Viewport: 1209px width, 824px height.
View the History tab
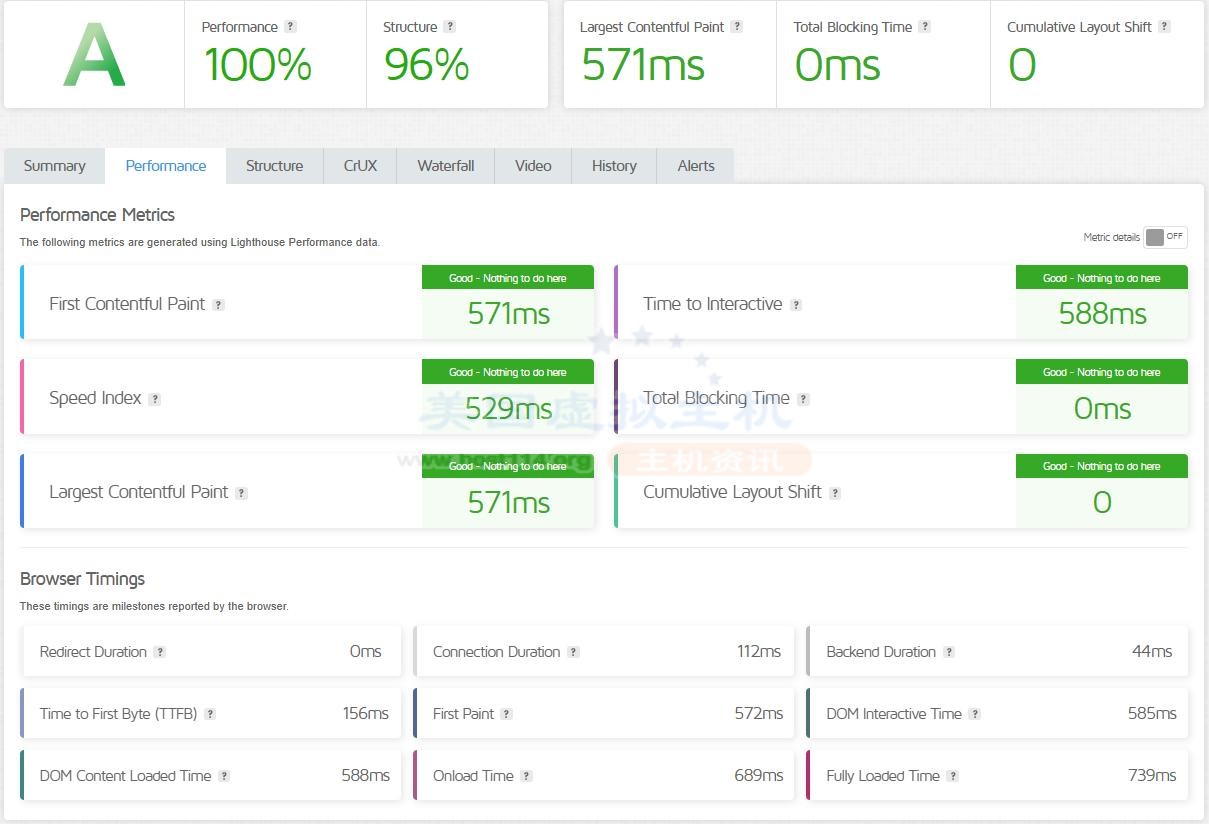coord(613,166)
